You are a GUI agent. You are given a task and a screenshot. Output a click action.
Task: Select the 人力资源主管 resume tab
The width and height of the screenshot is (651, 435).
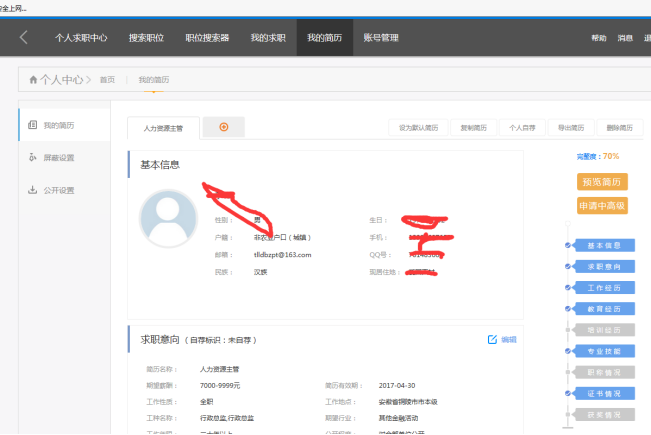pos(163,128)
